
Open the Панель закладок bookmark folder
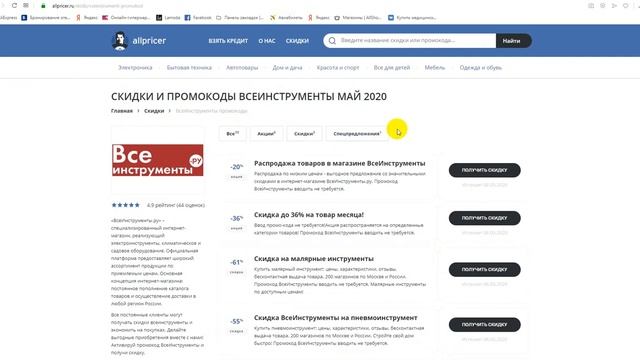coord(240,18)
